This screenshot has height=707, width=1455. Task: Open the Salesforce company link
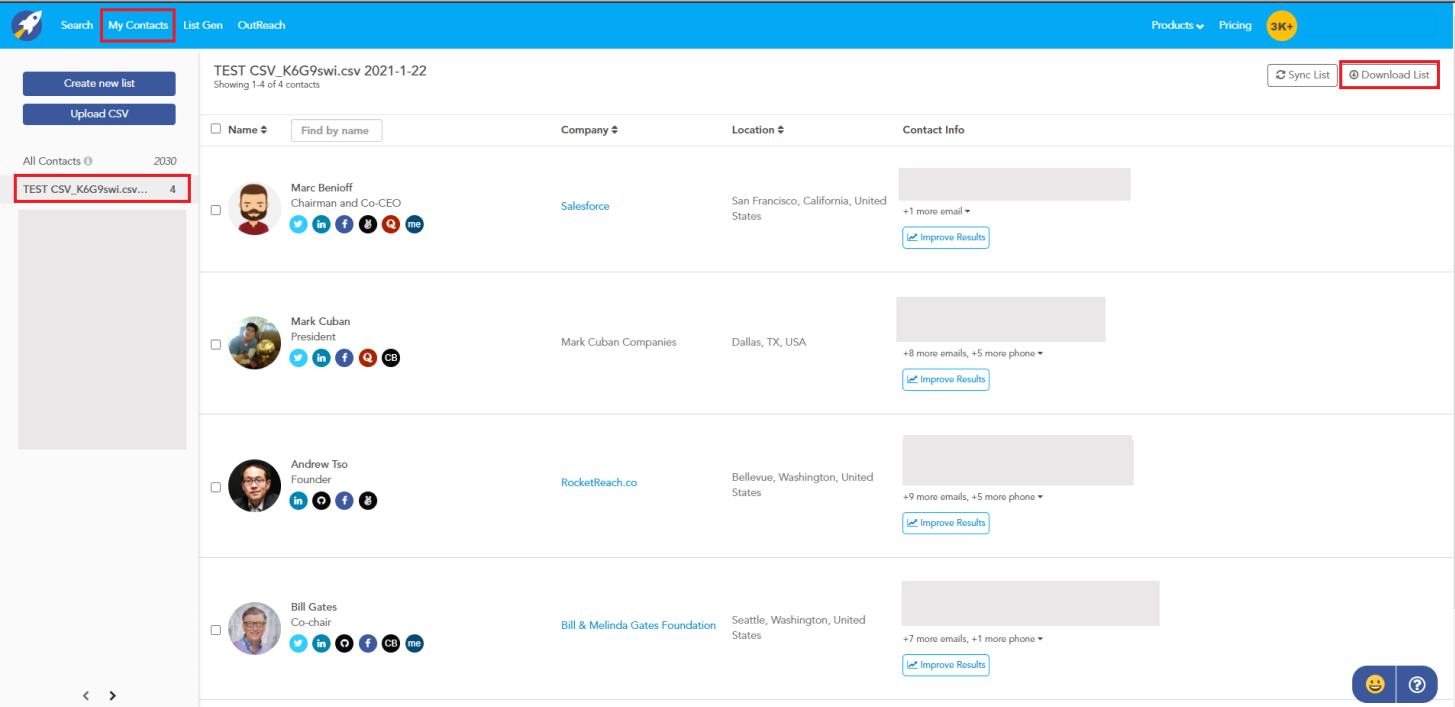coord(585,206)
